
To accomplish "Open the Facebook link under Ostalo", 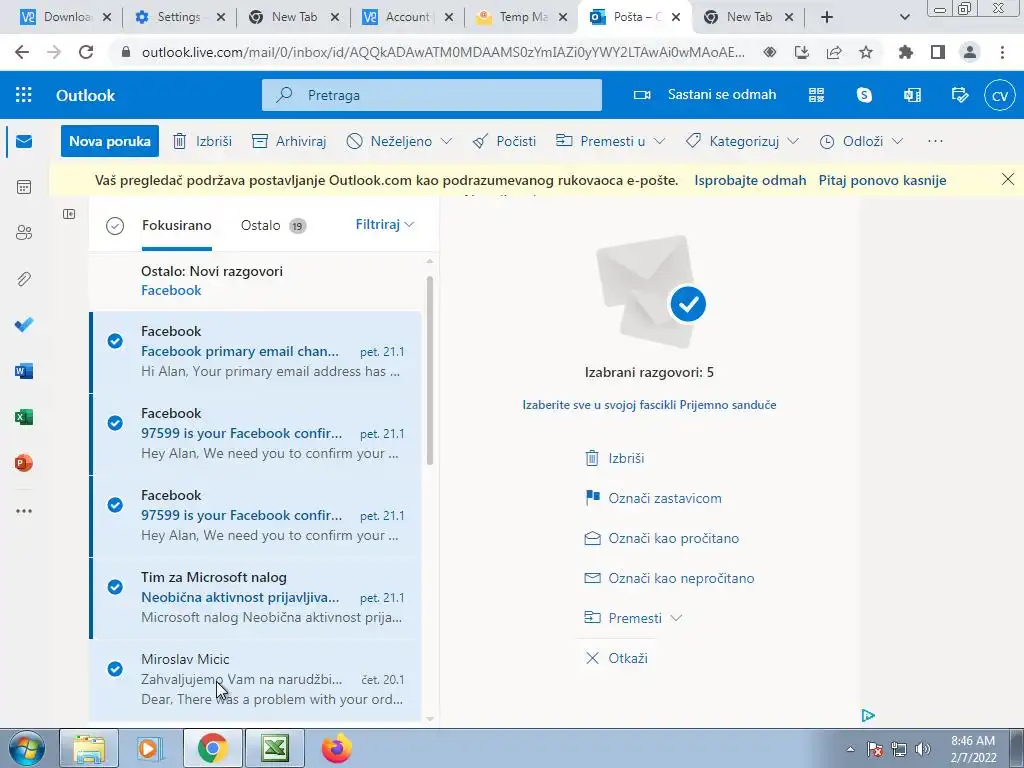I will point(171,291).
